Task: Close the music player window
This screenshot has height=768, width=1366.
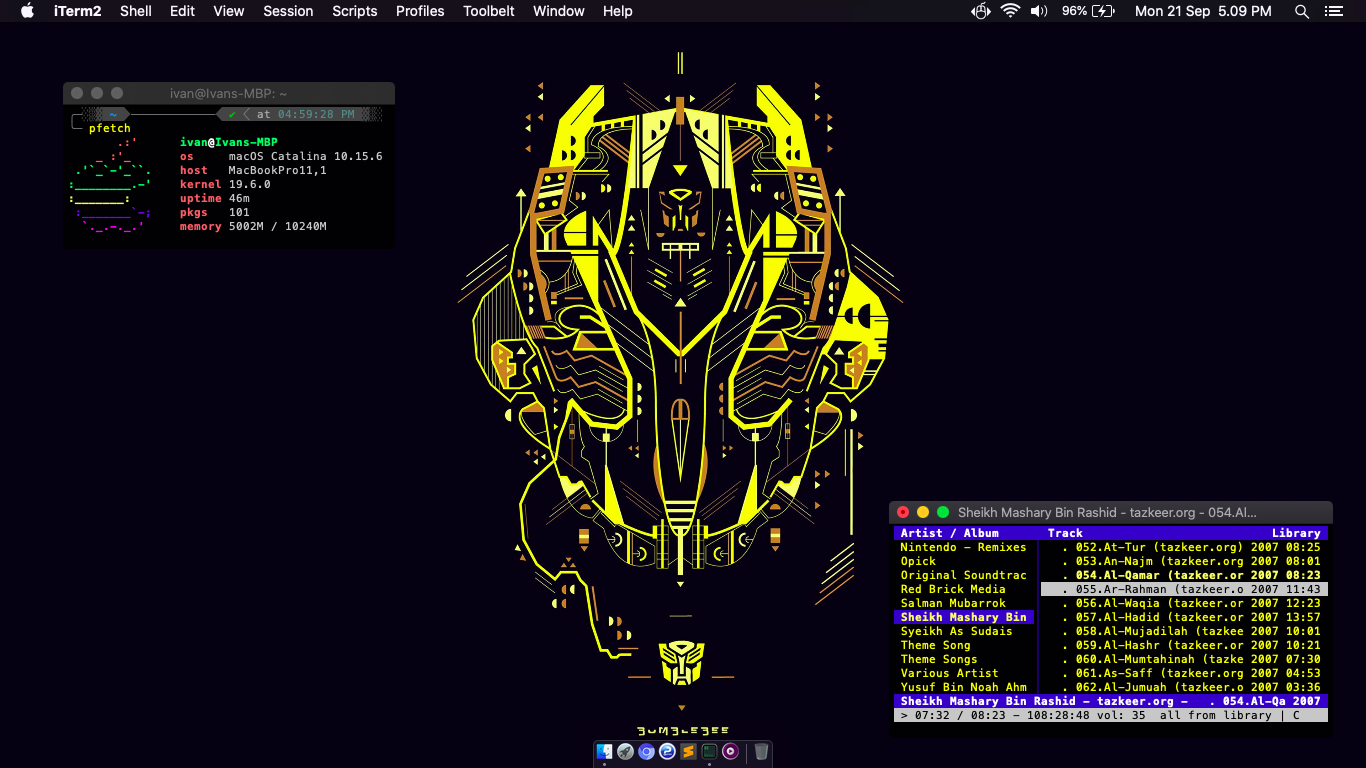Action: coord(903,512)
